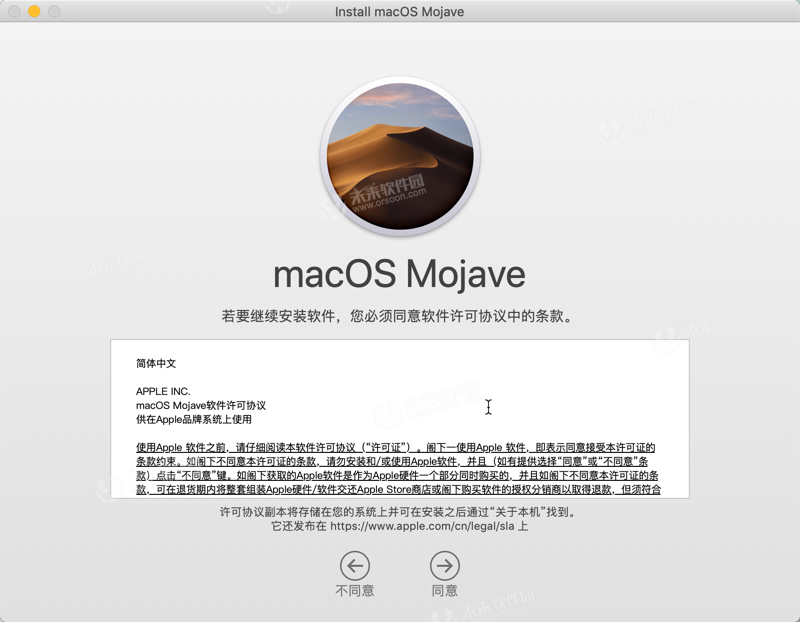The image size is (800, 622).
Task: Click the right-arrow agree icon
Action: point(444,565)
